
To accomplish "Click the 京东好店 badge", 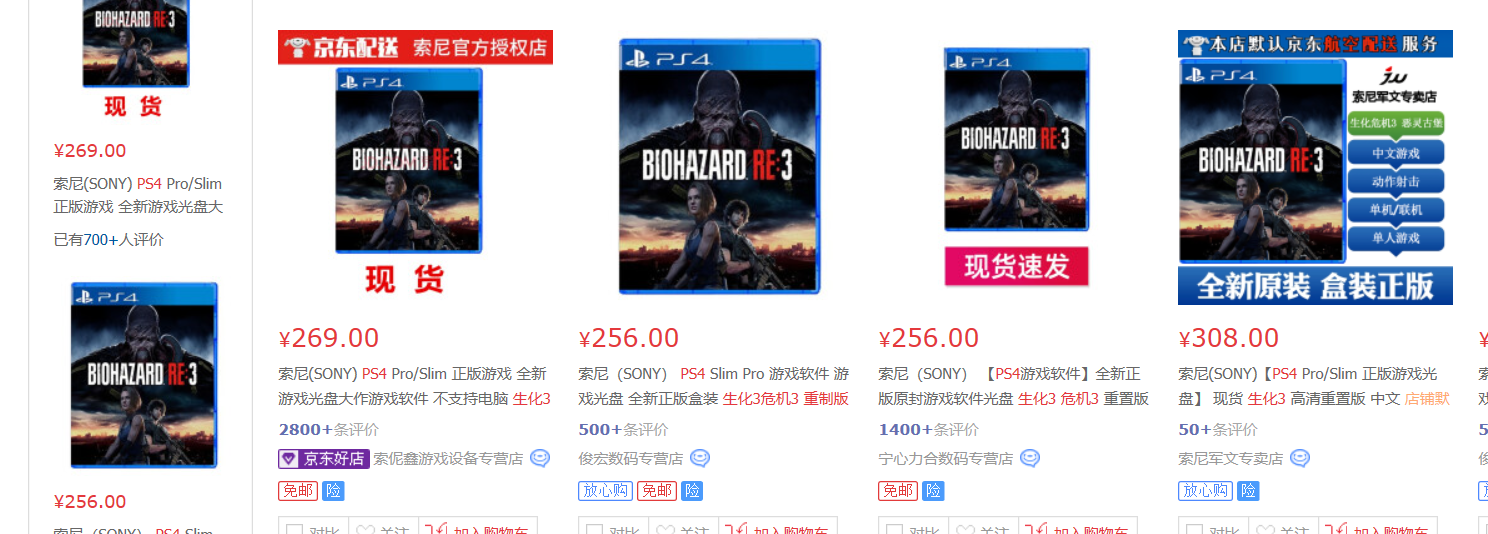I will pos(324,459).
